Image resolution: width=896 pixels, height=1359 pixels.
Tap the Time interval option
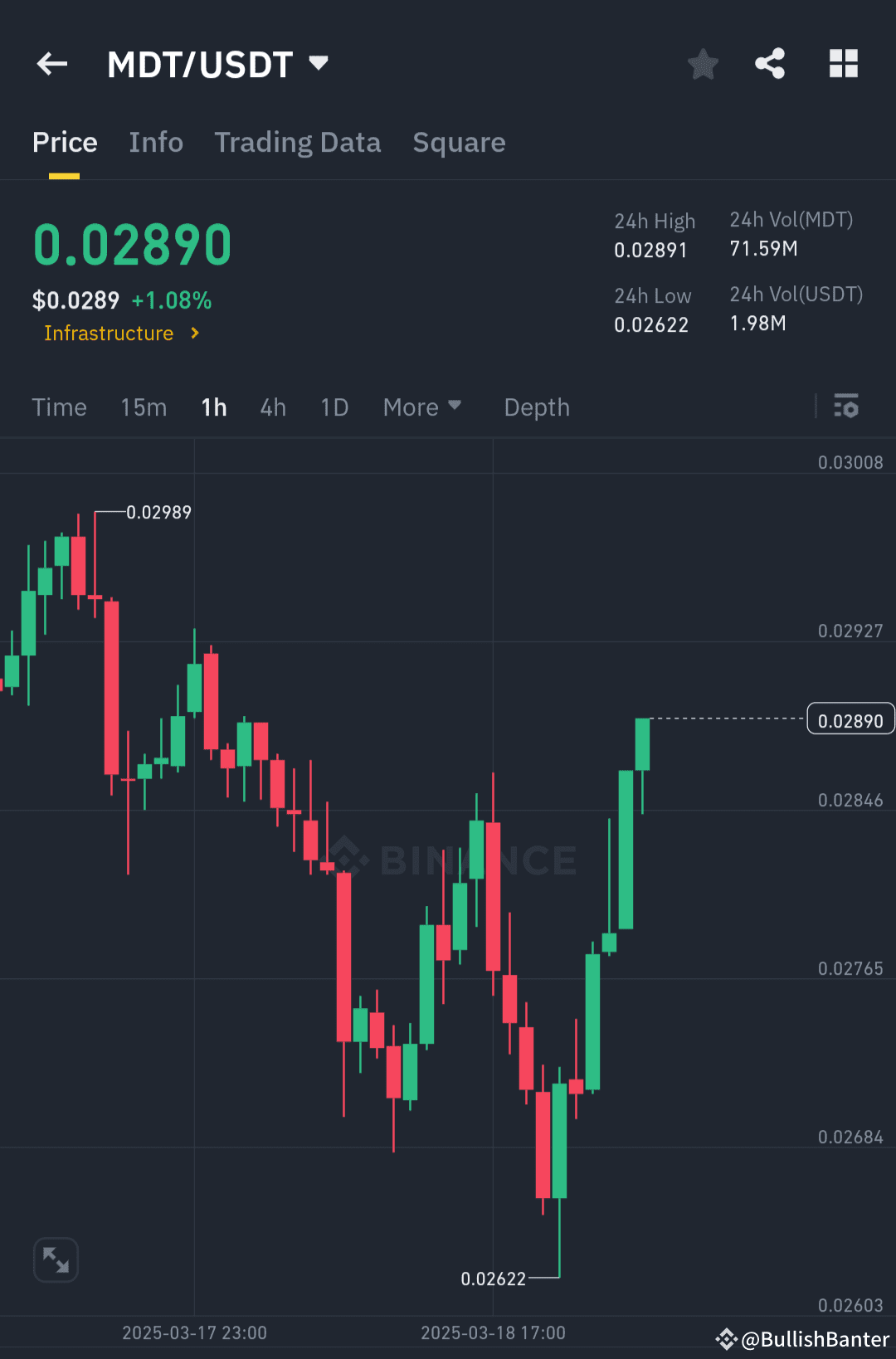coord(59,407)
